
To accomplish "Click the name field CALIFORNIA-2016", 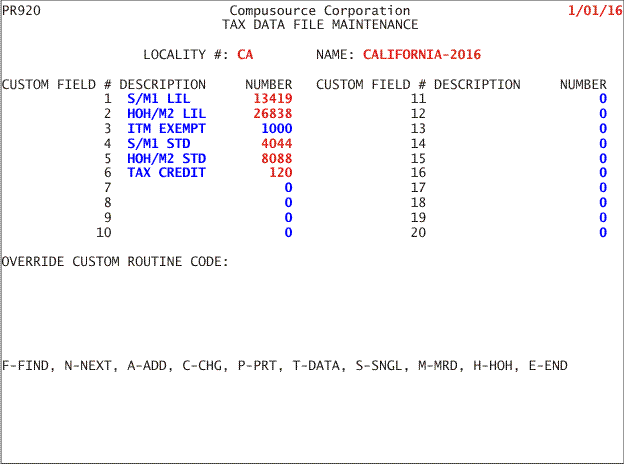I will point(422,55).
